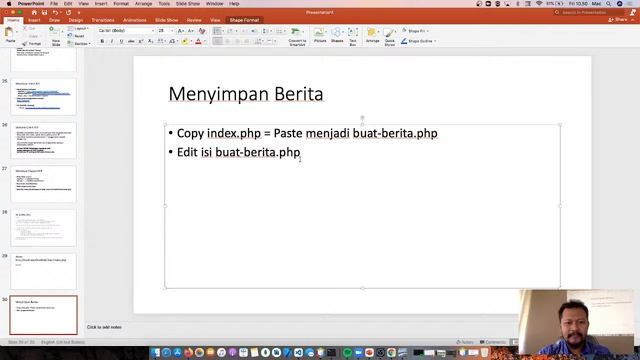Toggle italic formatting
Viewport: 640px width, 360px height.
112,41
